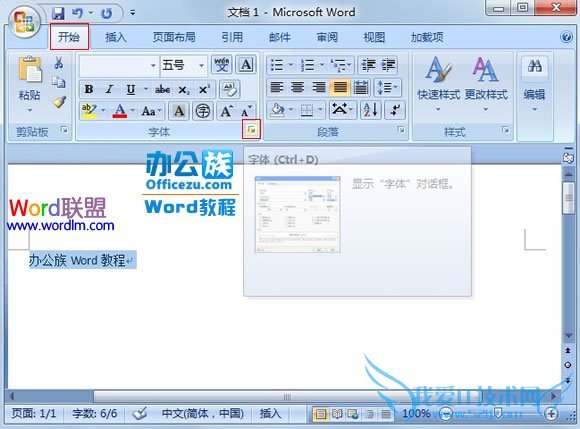Open underline style dropdown arrow

pyautogui.click(x=146, y=89)
